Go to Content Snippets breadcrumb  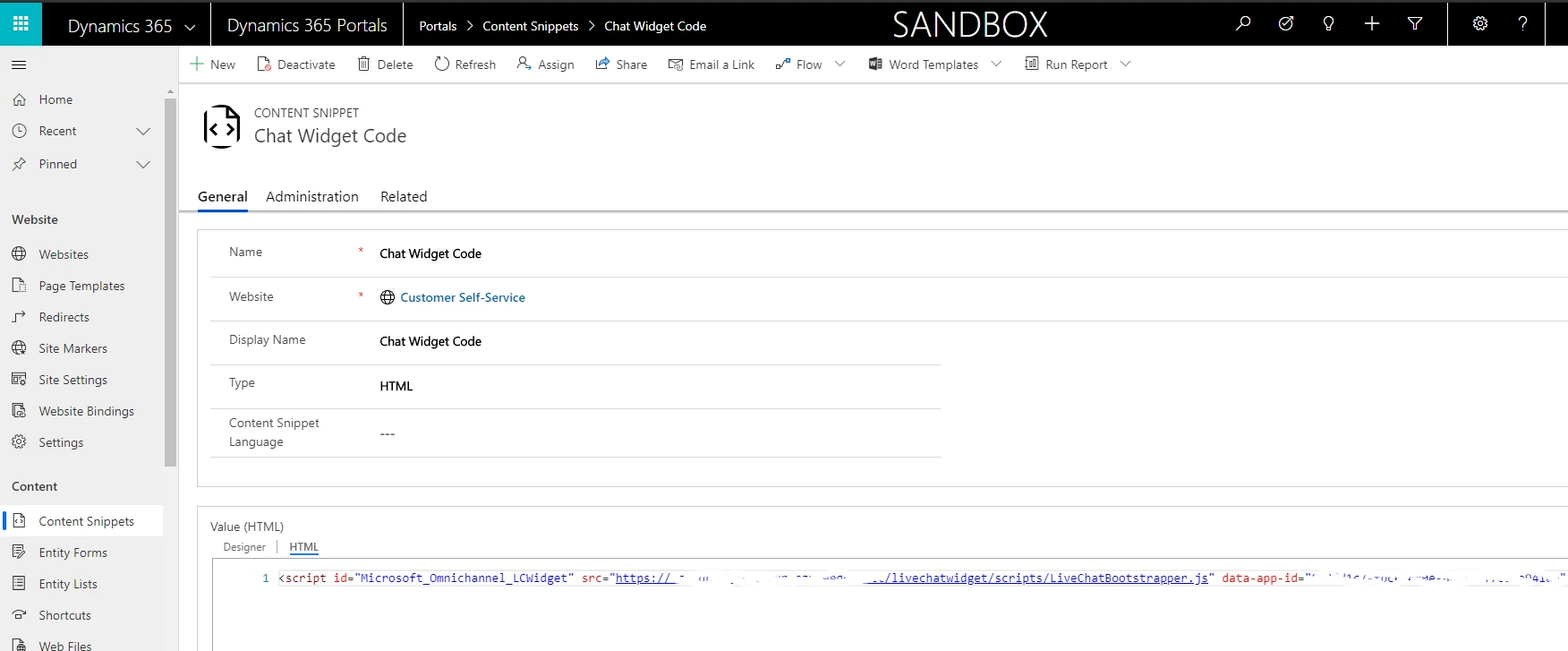tap(530, 26)
